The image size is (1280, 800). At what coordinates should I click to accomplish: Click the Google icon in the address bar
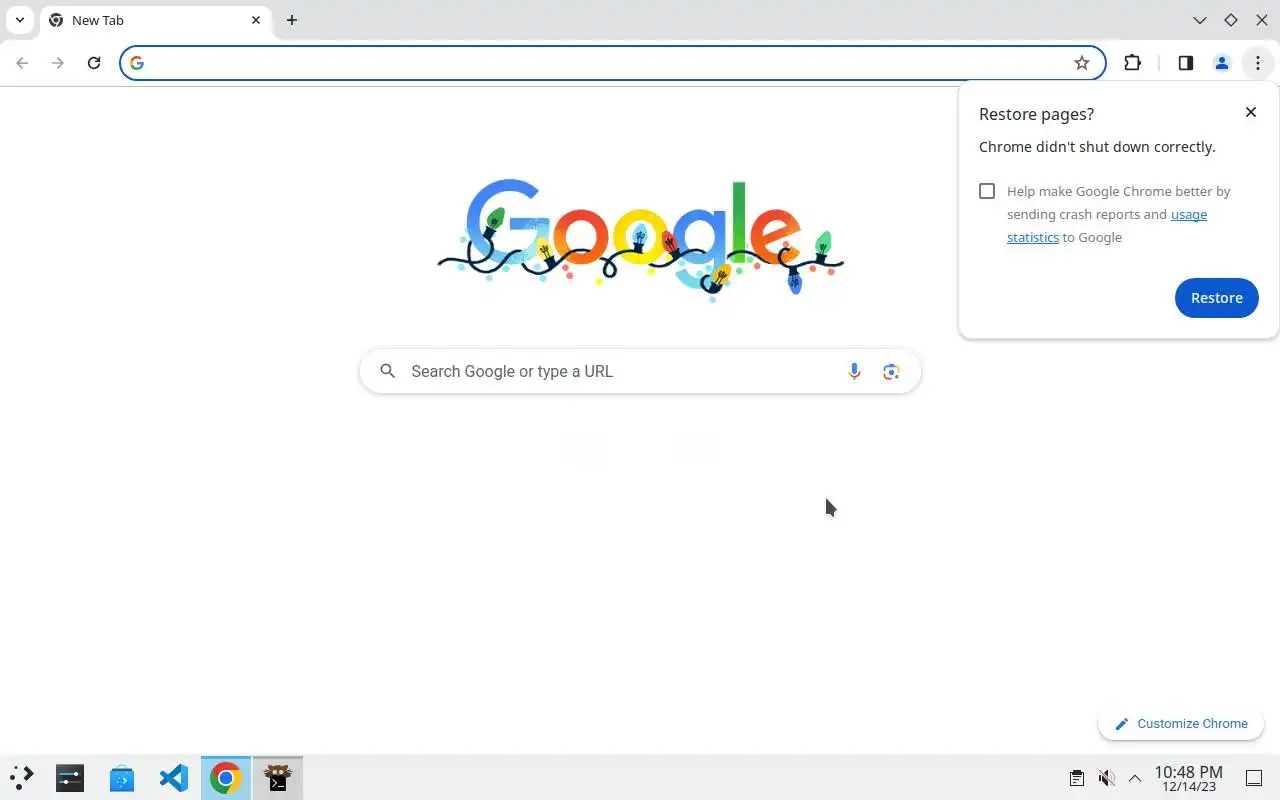(x=137, y=63)
